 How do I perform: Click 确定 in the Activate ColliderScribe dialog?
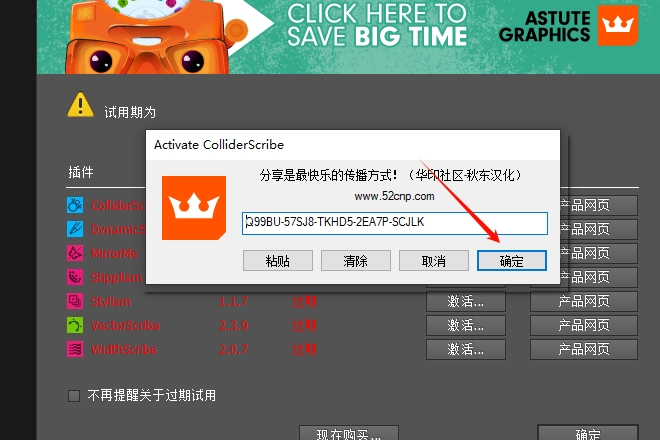(512, 261)
